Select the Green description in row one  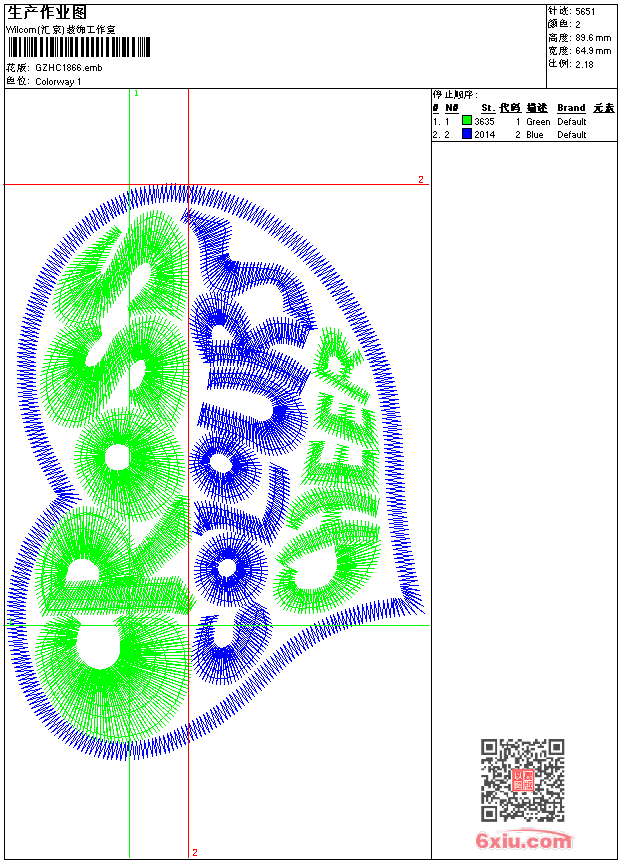tap(538, 122)
